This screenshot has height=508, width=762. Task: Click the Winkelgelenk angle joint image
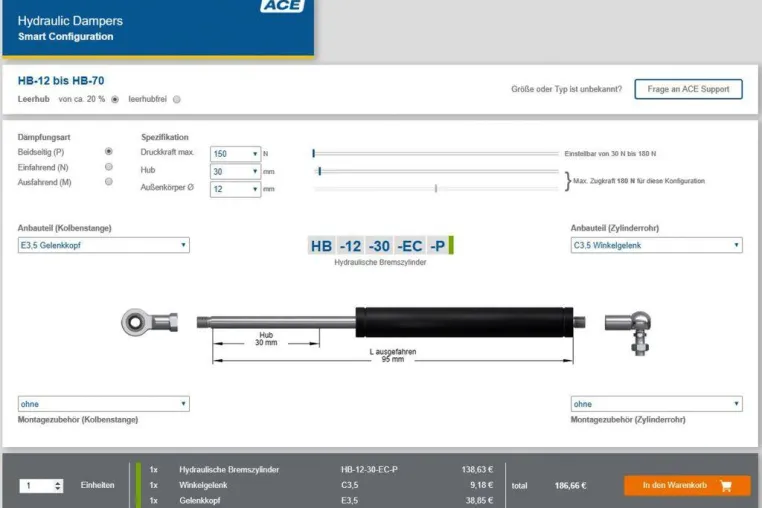click(x=628, y=333)
